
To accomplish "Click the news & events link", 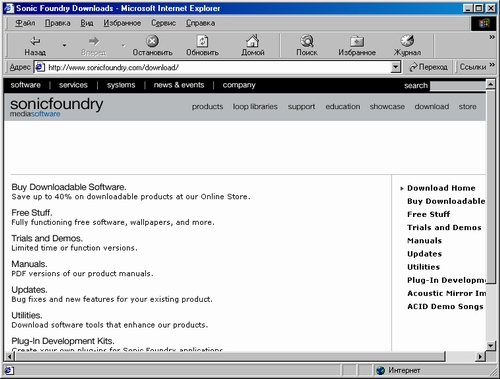I will click(179, 85).
